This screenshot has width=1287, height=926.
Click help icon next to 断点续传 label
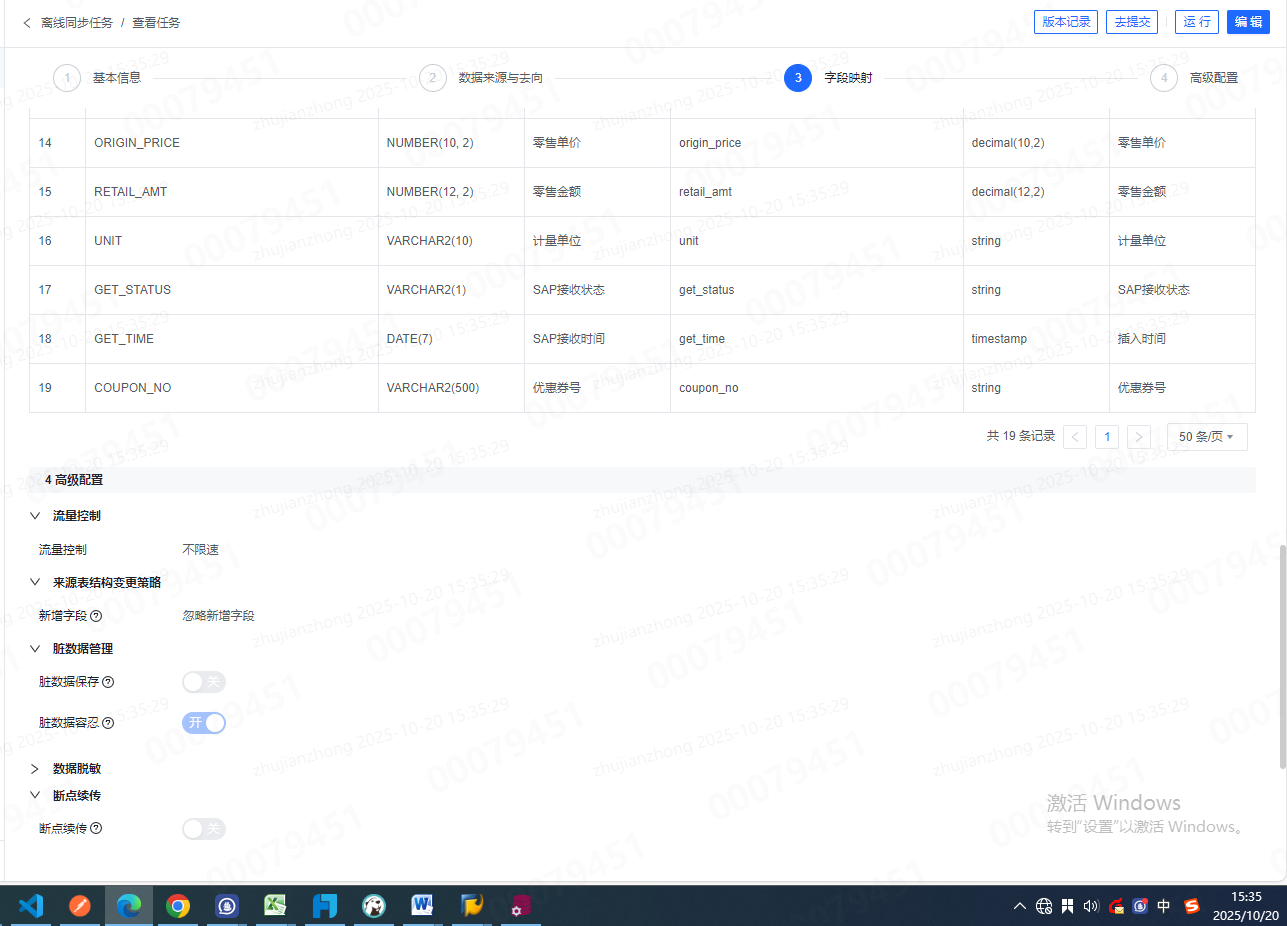pos(96,829)
